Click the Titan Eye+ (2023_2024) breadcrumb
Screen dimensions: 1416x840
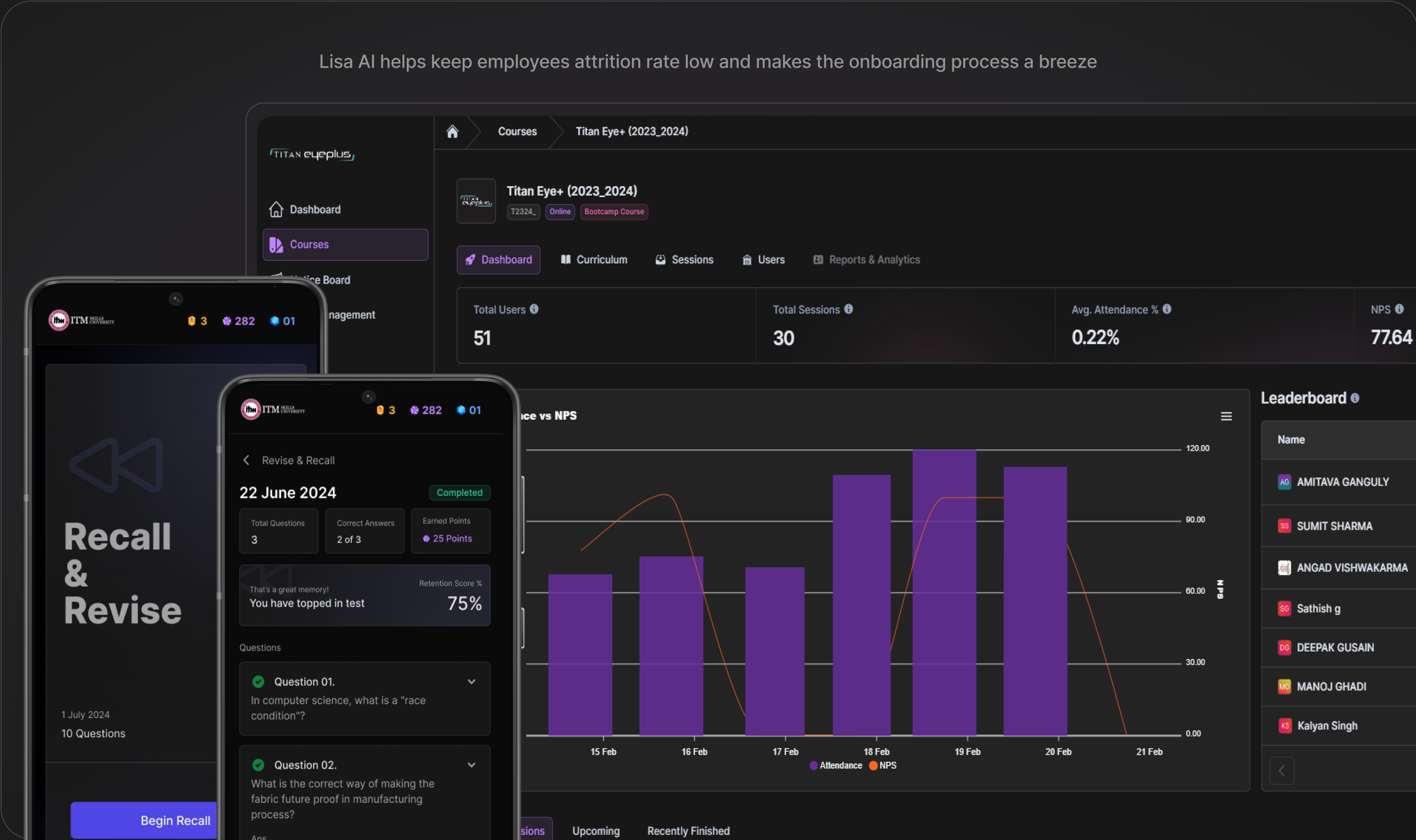(x=631, y=131)
